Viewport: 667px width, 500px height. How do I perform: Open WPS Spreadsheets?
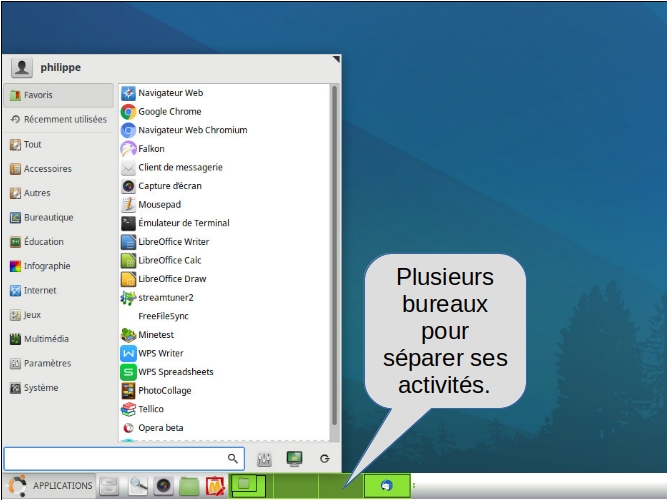[x=175, y=372]
